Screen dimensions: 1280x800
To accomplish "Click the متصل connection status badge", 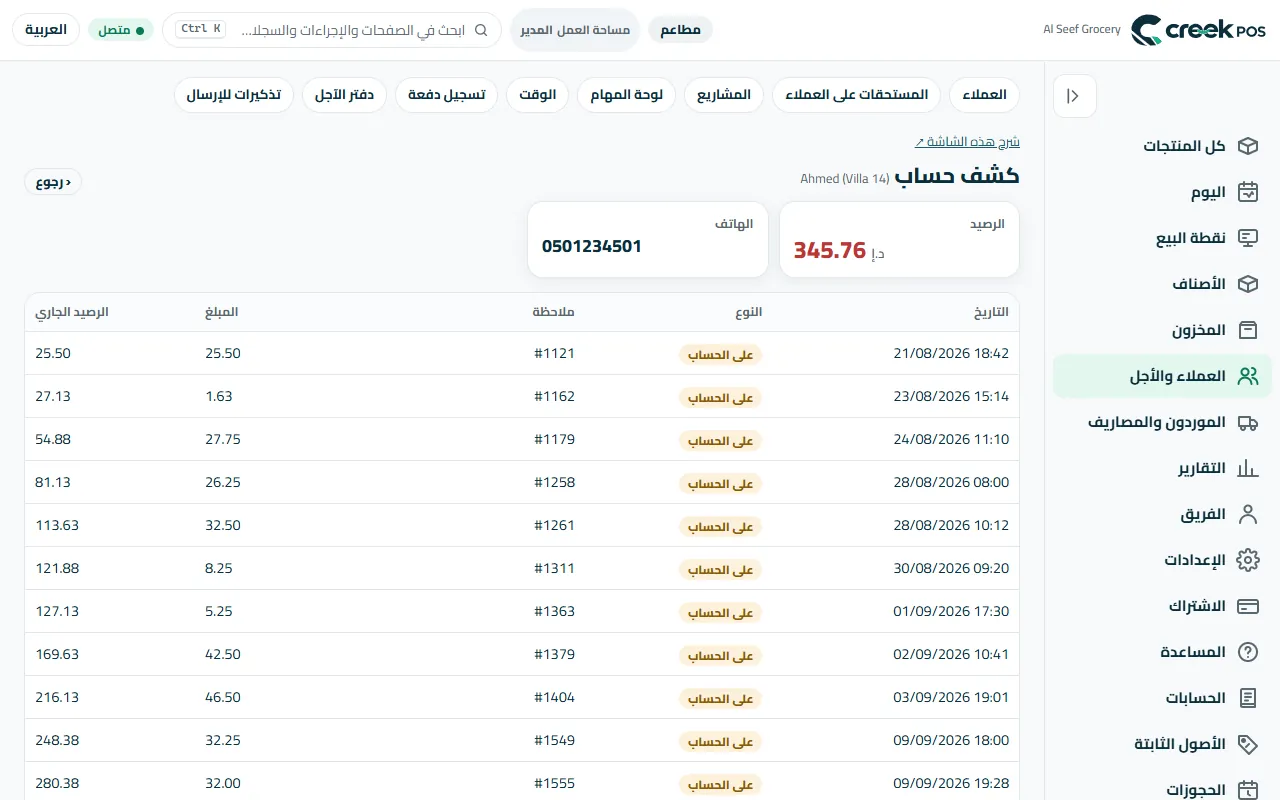I will [121, 30].
